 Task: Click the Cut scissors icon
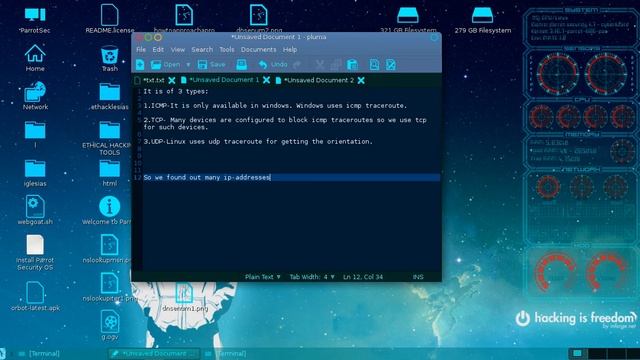coord(320,64)
